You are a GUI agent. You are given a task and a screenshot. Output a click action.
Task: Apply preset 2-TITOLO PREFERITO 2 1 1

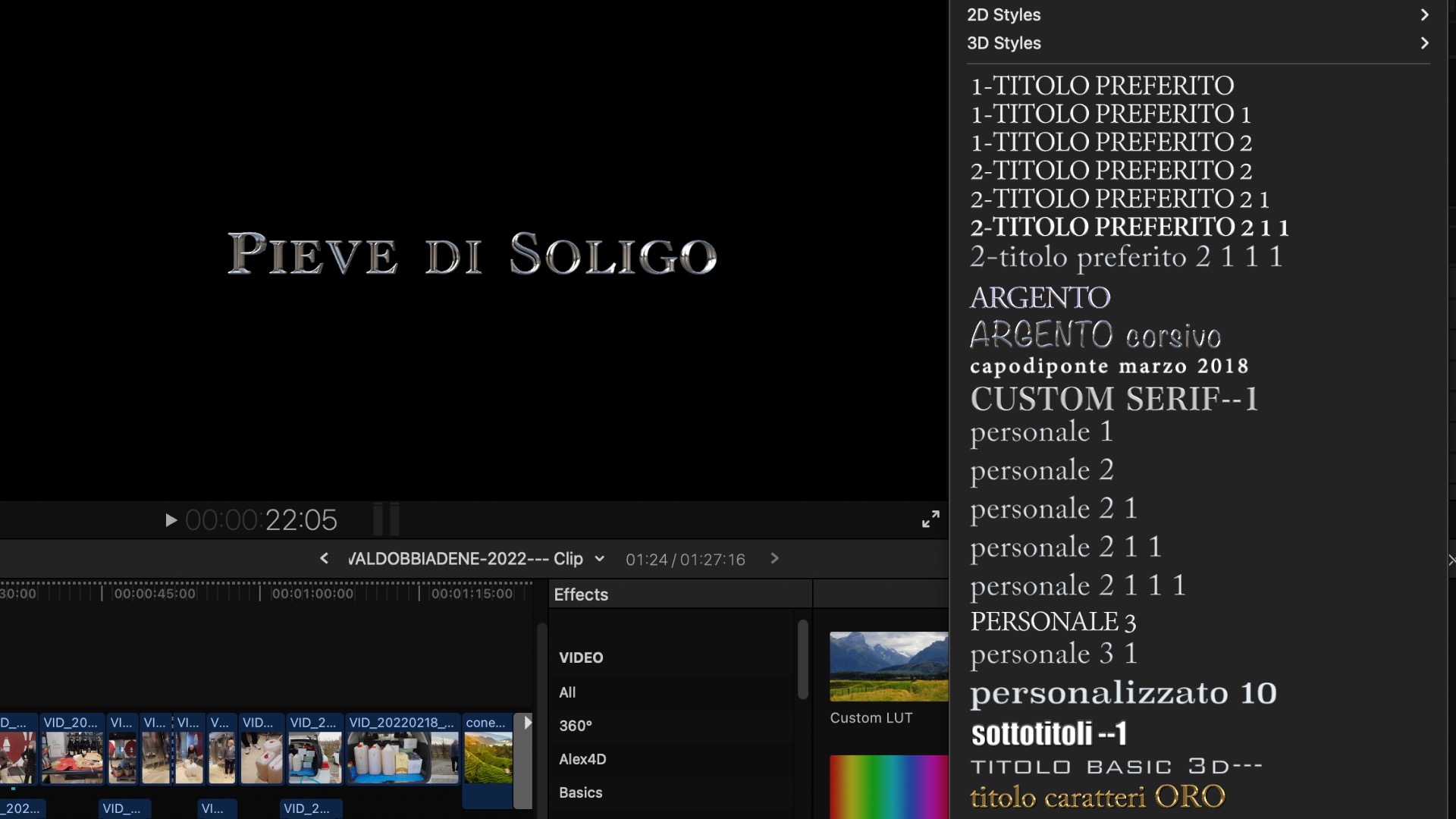tap(1130, 227)
